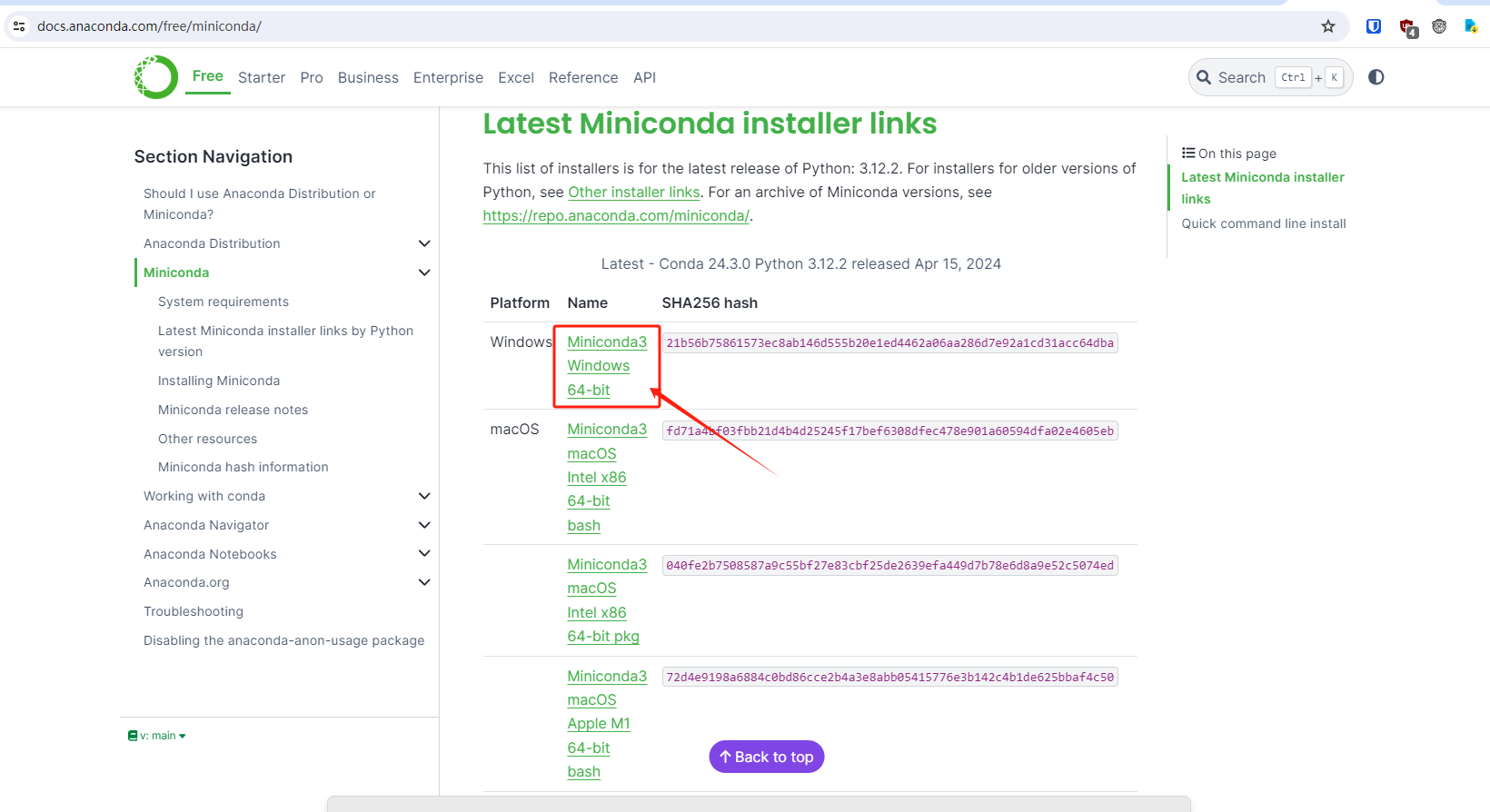
Task: Select Miniconda in section navigation
Action: [176, 272]
